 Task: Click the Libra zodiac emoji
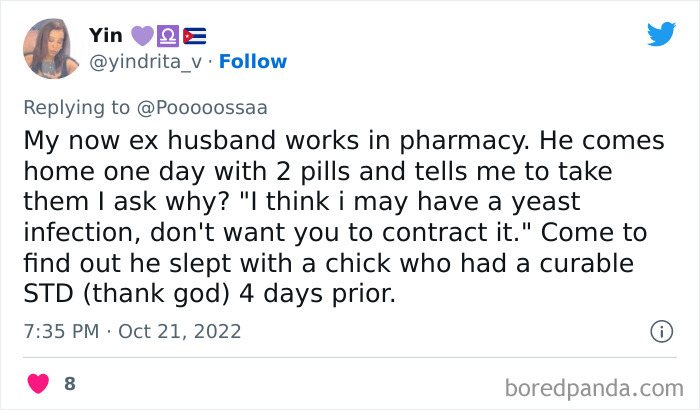click(167, 36)
